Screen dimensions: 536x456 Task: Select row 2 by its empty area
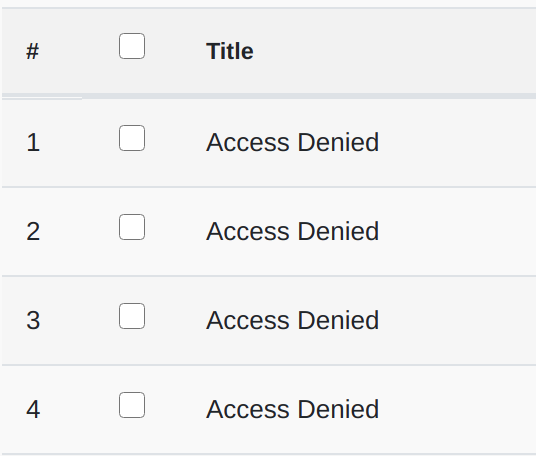458,232
